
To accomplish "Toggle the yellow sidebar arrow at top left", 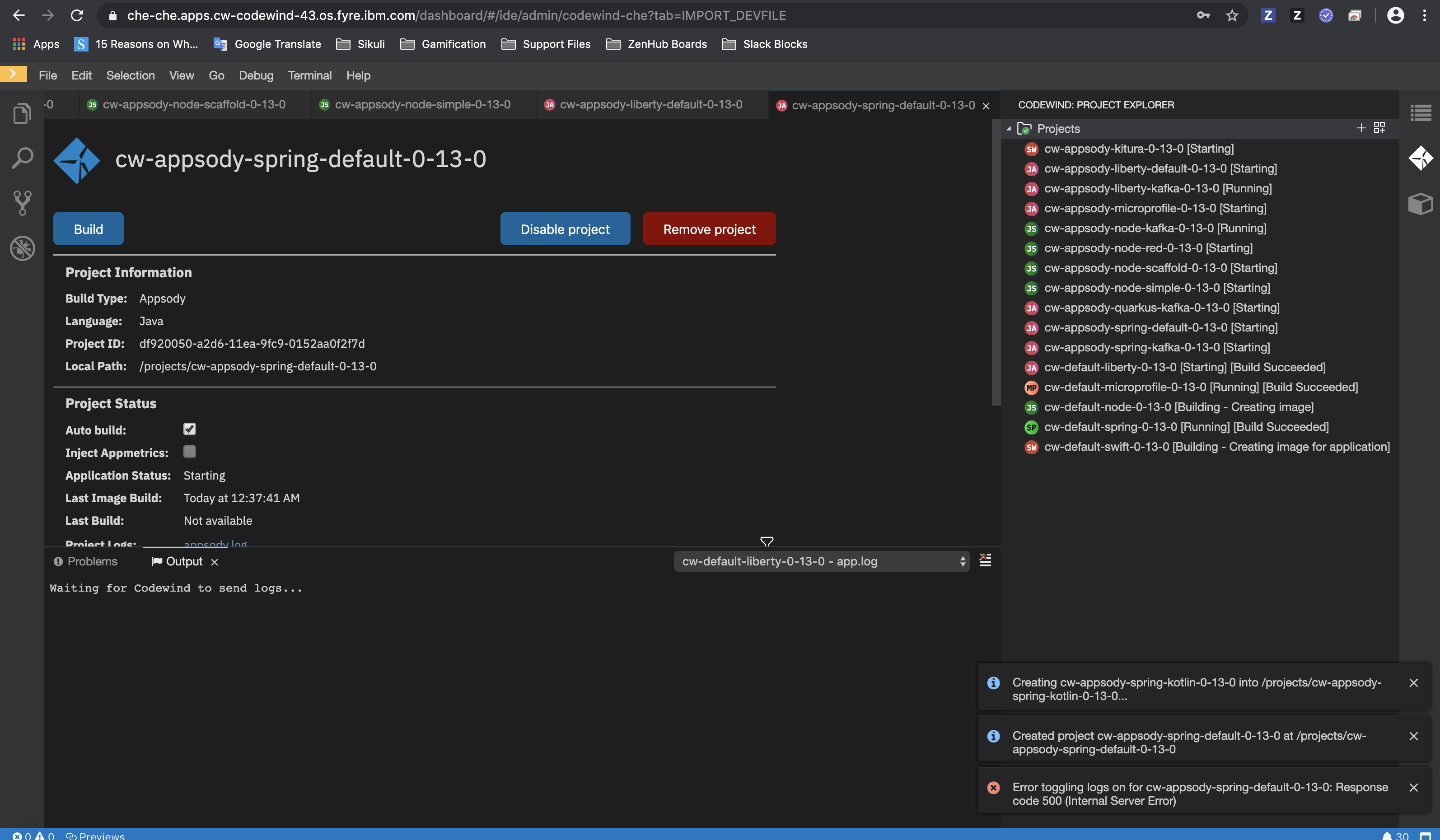I will click(x=13, y=74).
